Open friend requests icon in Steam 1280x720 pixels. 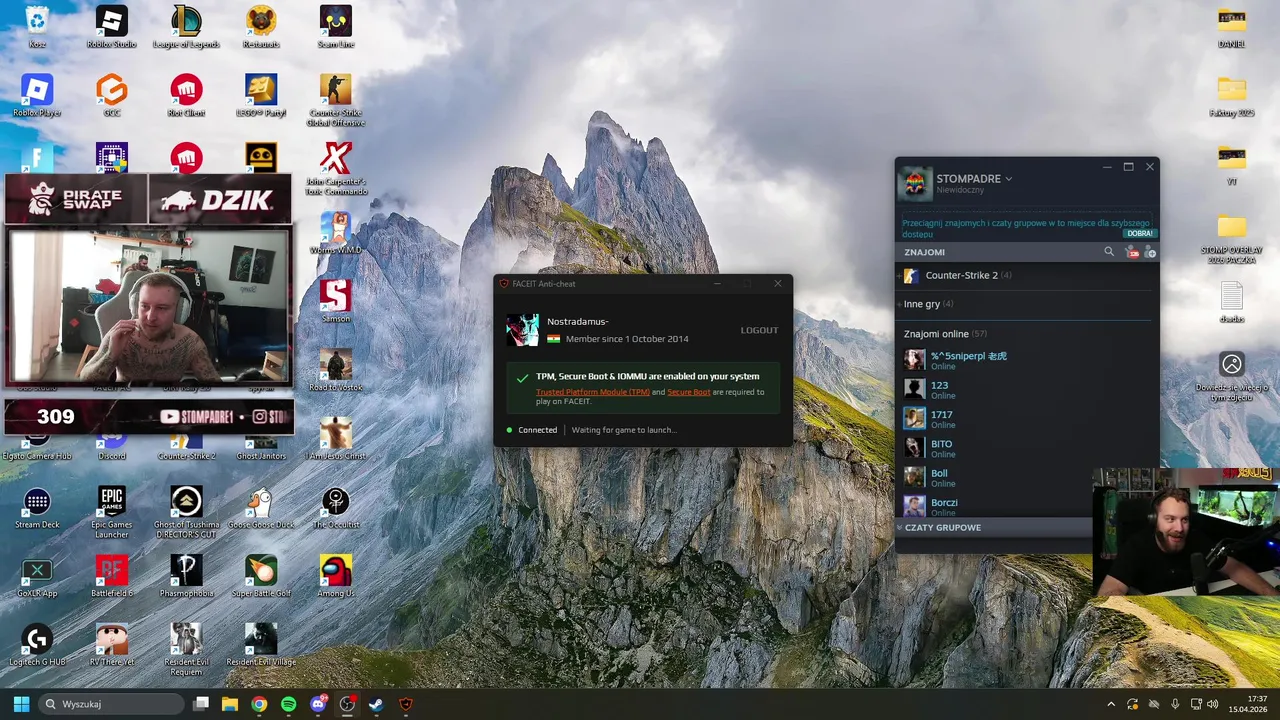[1132, 252]
